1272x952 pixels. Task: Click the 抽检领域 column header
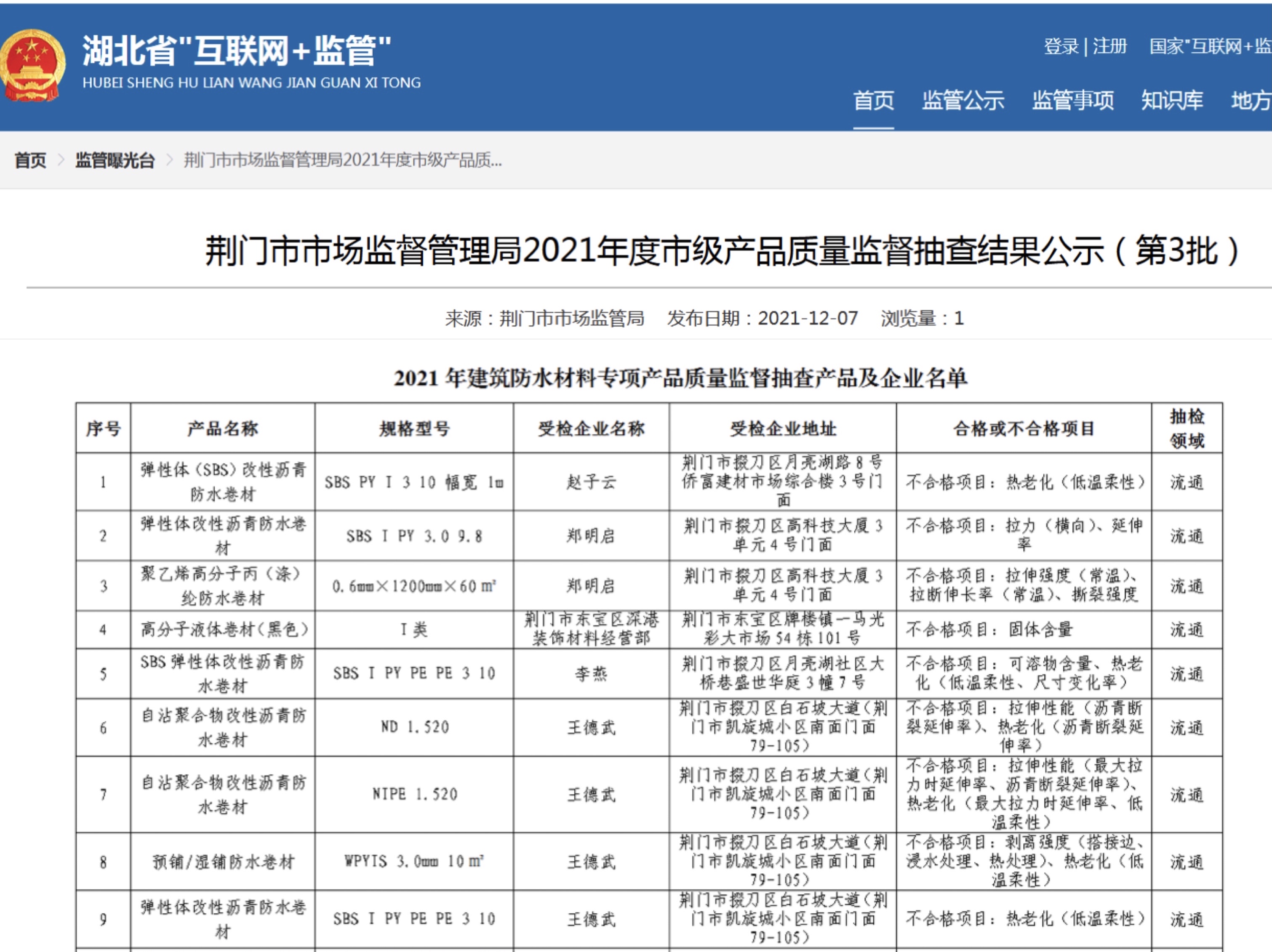(1187, 428)
